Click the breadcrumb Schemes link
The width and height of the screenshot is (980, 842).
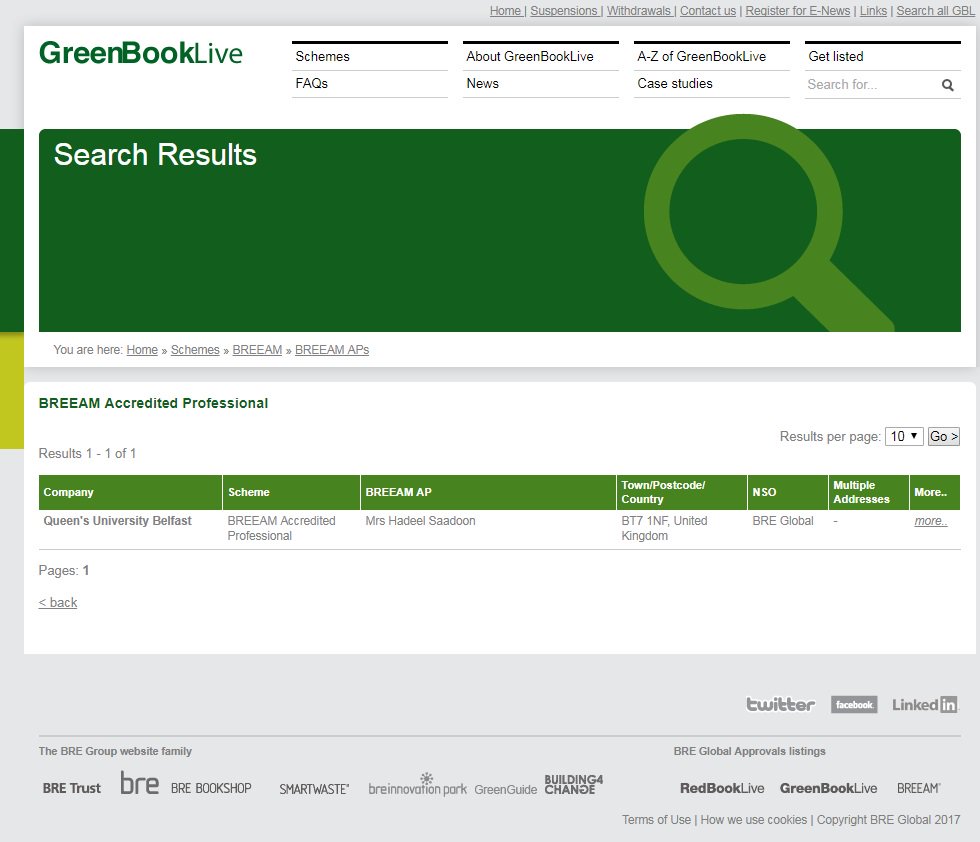[x=195, y=350]
